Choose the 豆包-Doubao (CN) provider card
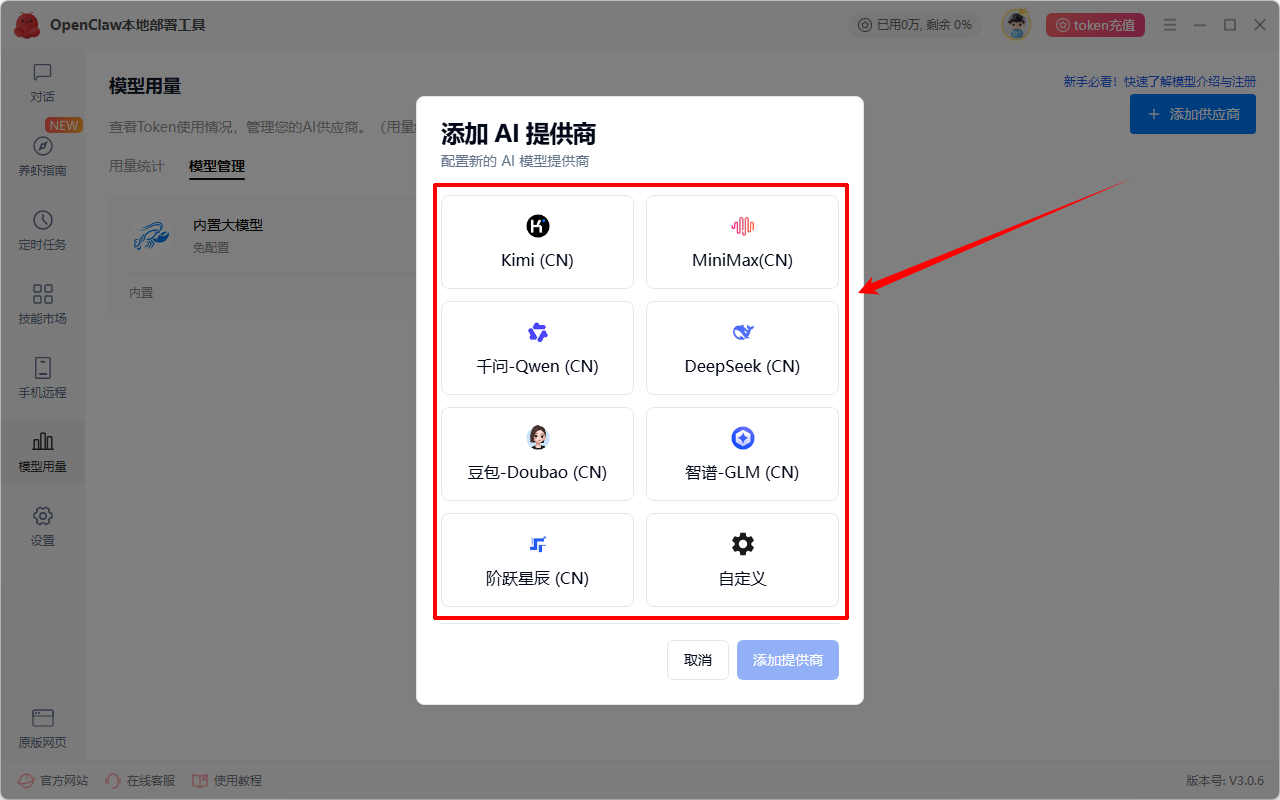The height and width of the screenshot is (800, 1280). (x=537, y=454)
